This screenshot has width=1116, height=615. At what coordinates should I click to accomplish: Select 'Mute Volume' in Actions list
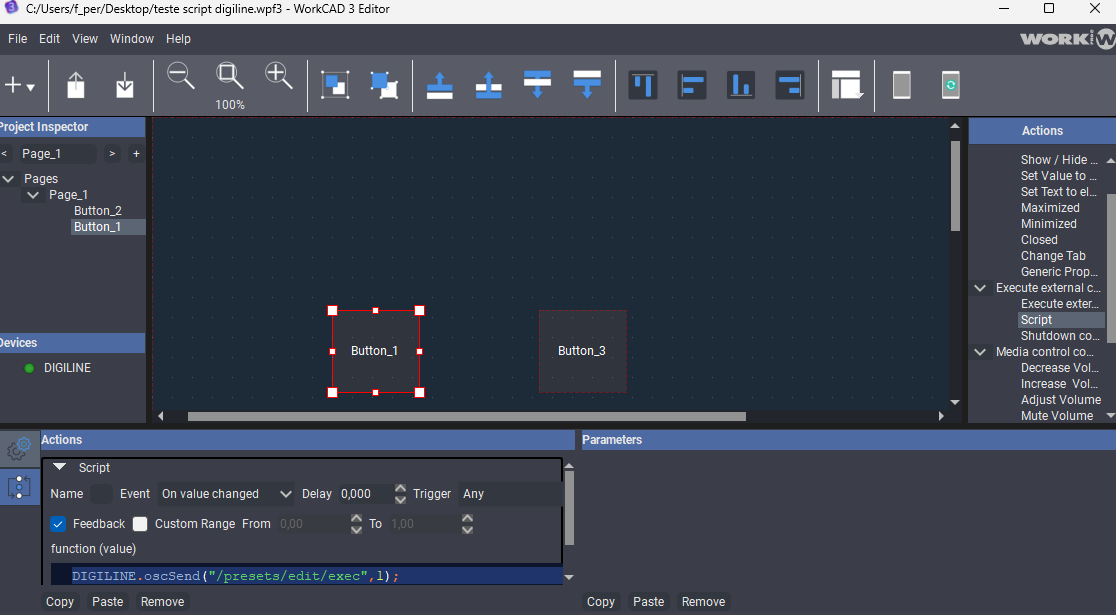(1057, 416)
